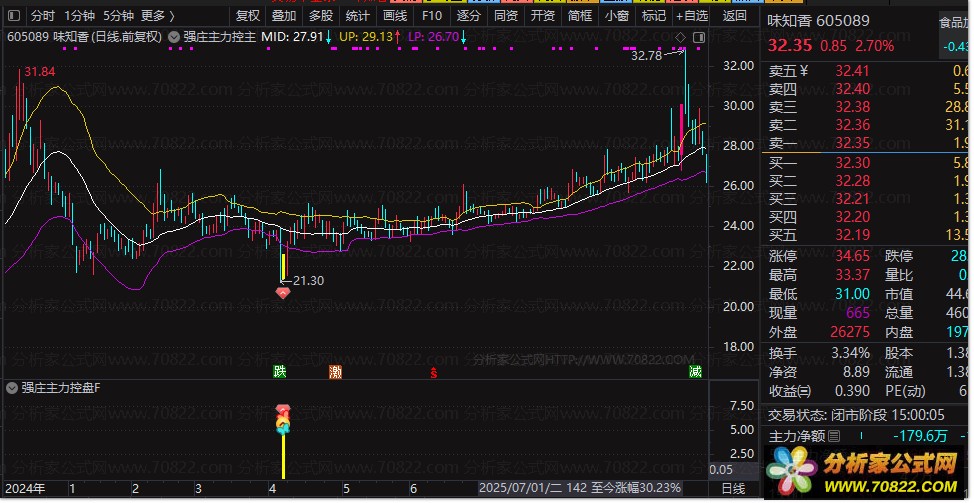
Task: Click the 最低 value 31.00
Action: tap(852, 294)
